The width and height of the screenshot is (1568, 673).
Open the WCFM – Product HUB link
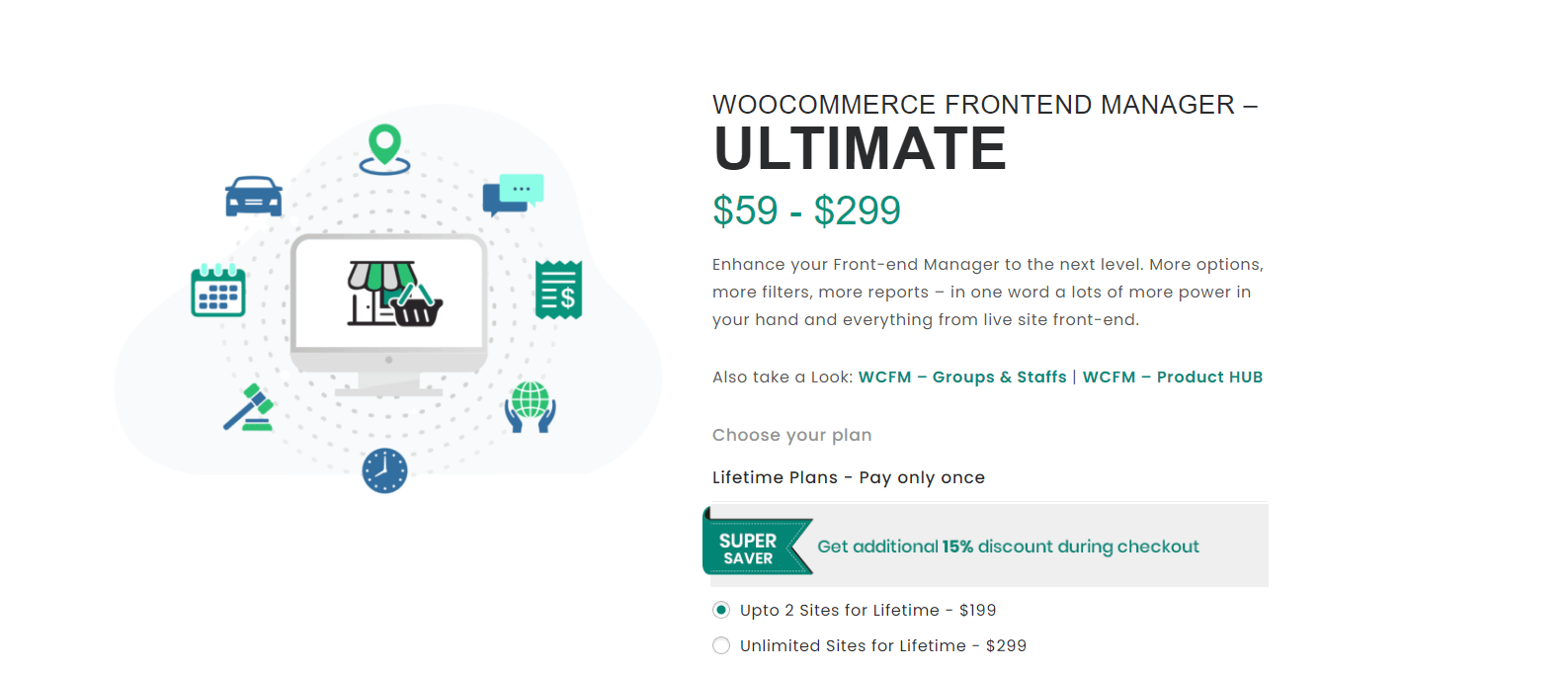(x=1173, y=377)
